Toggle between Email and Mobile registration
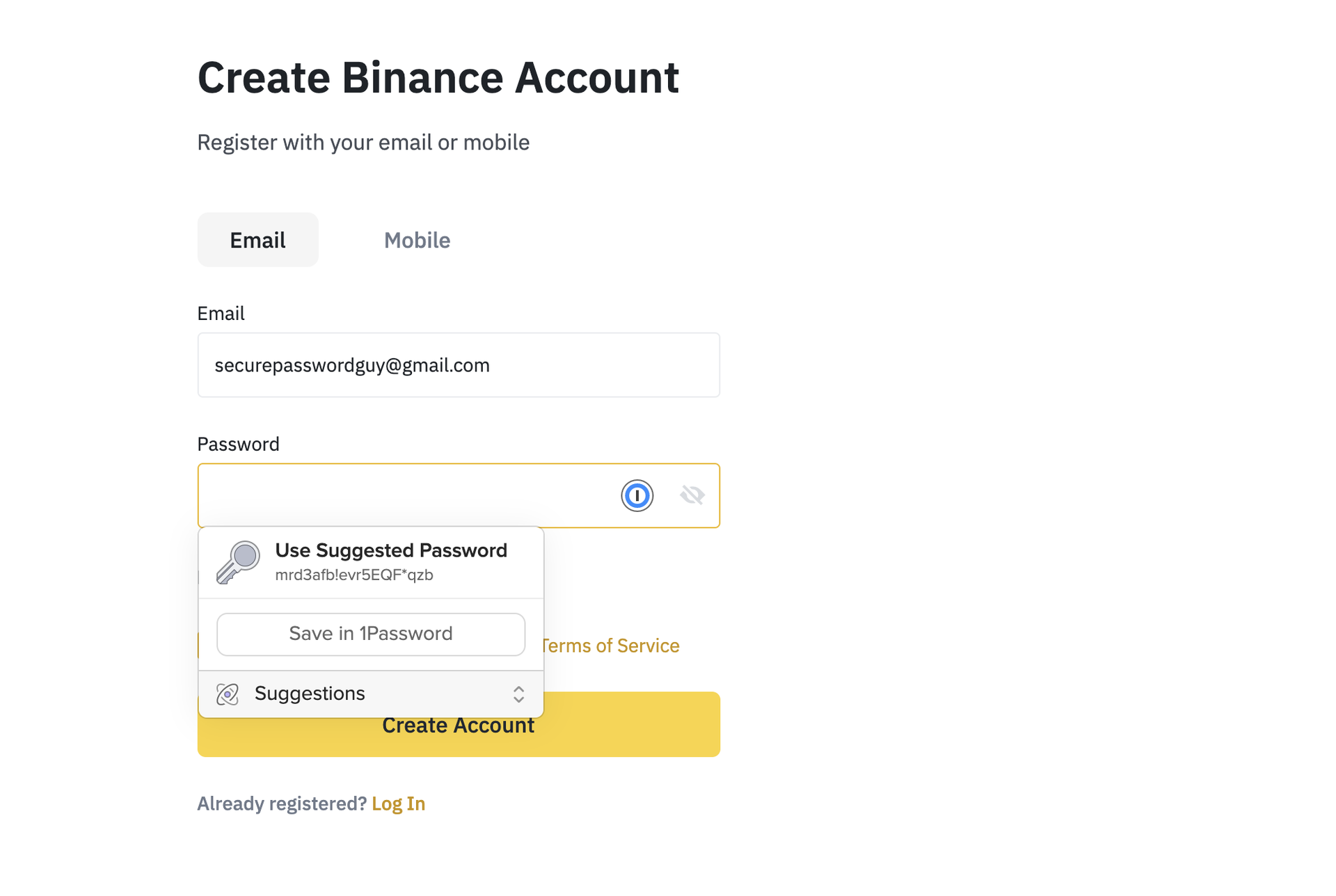 417,239
